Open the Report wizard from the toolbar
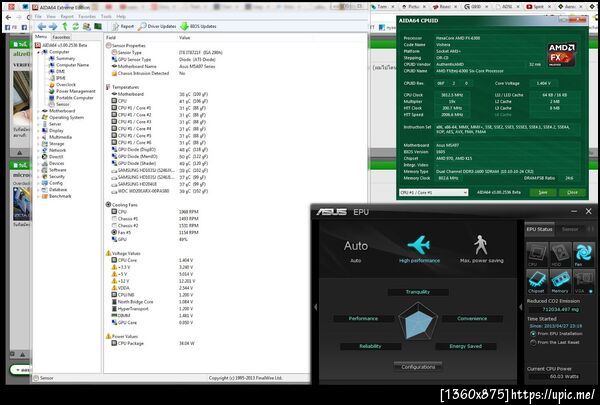 [122, 26]
